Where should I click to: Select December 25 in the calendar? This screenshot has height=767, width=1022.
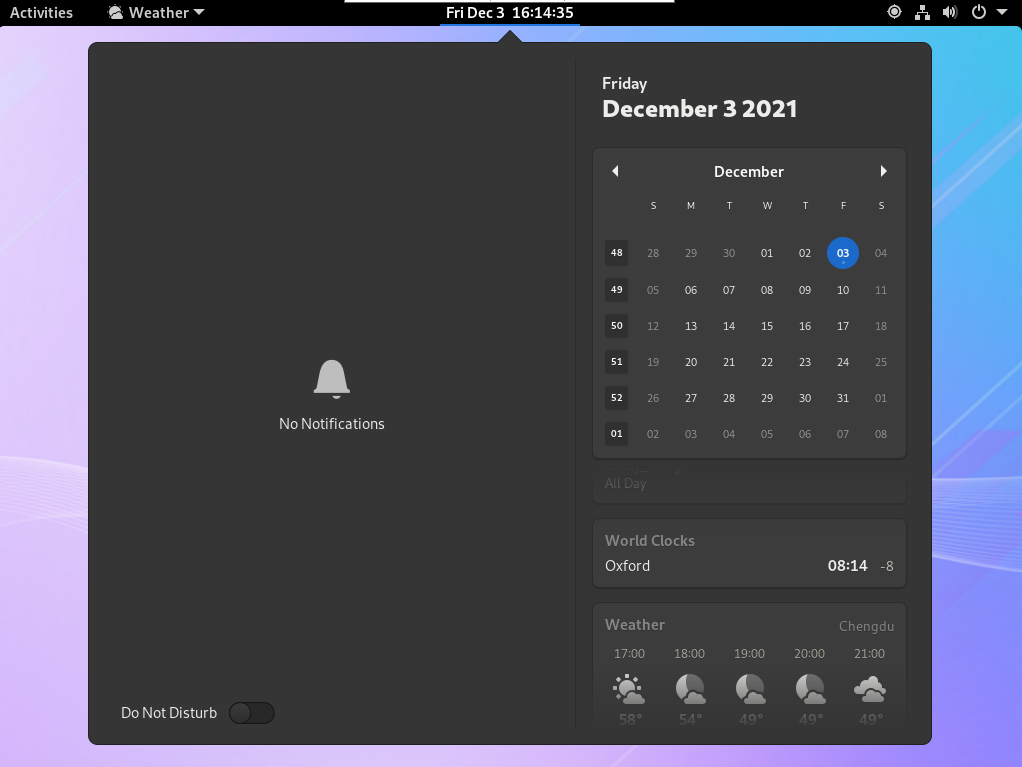tap(880, 362)
